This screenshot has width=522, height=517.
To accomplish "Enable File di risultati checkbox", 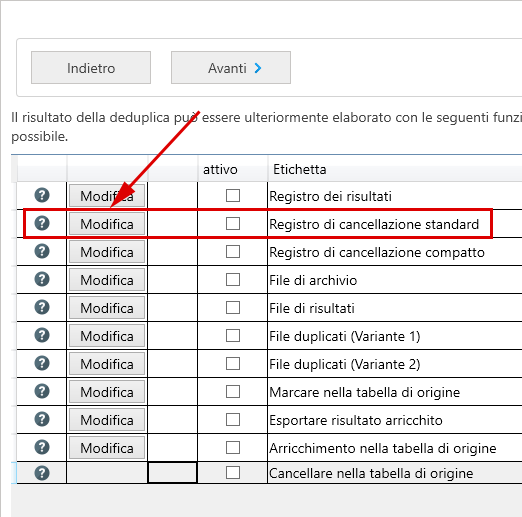I will pos(233,308).
